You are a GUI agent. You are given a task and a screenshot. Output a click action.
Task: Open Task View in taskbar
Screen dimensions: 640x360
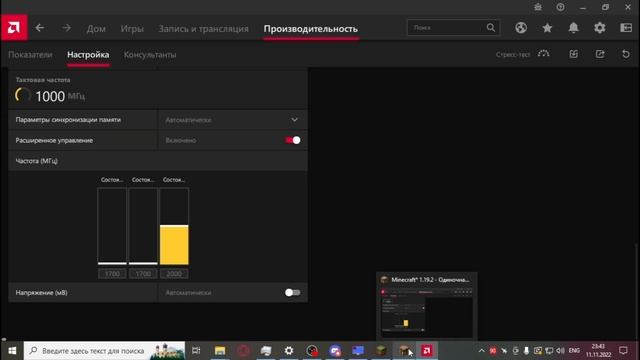[196, 351]
